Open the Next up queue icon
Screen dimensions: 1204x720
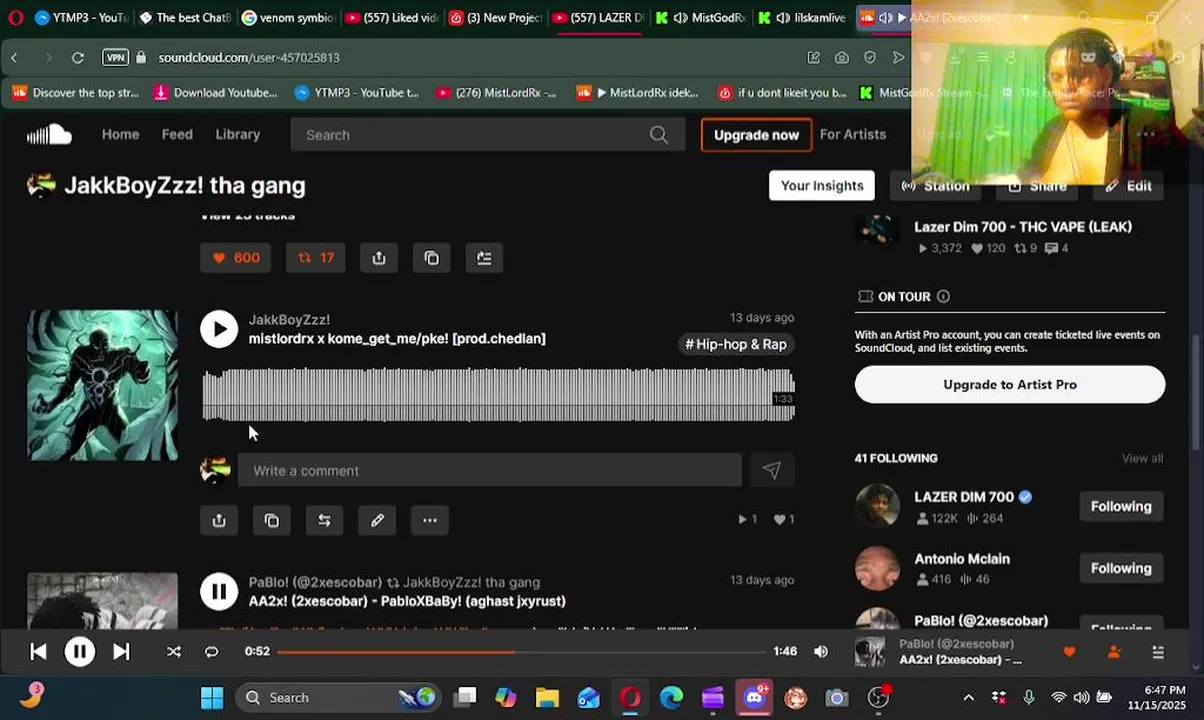1158,652
